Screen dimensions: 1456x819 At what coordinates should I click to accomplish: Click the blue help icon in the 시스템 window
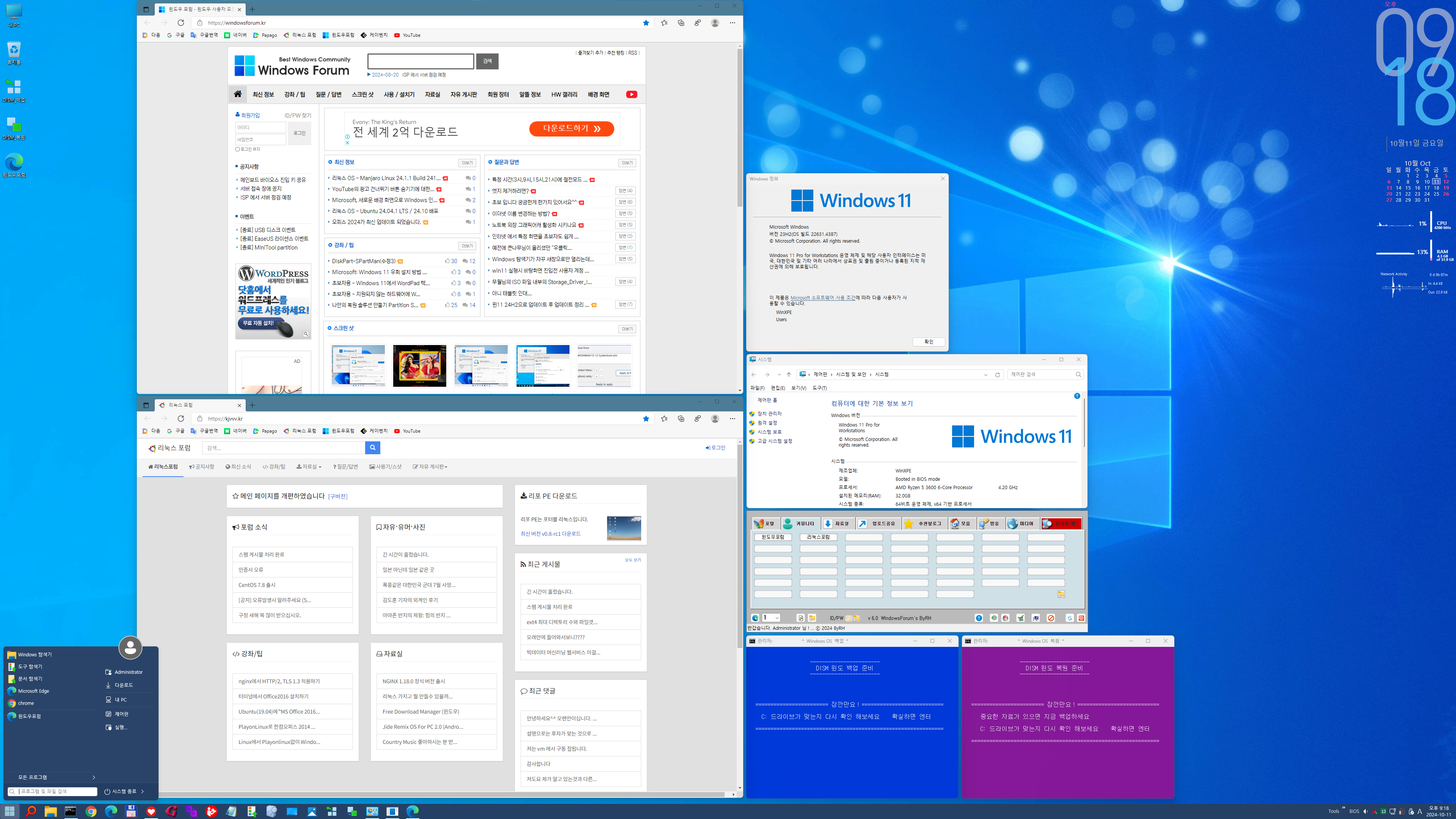pos(1077,396)
